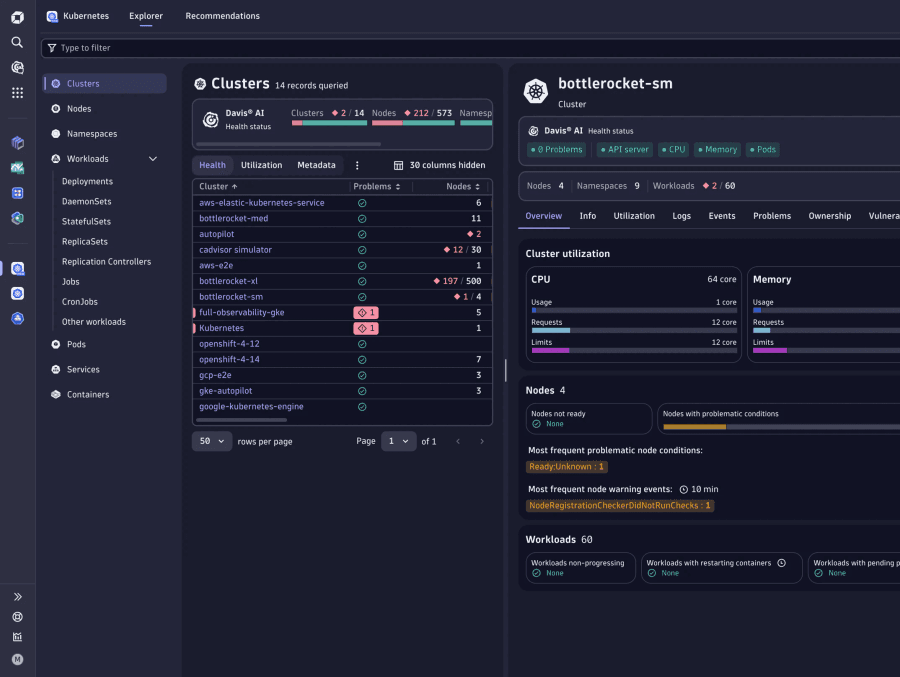This screenshot has height=677, width=900.
Task: Click the problem badge for Kubernetes cluster row
Action: point(366,328)
